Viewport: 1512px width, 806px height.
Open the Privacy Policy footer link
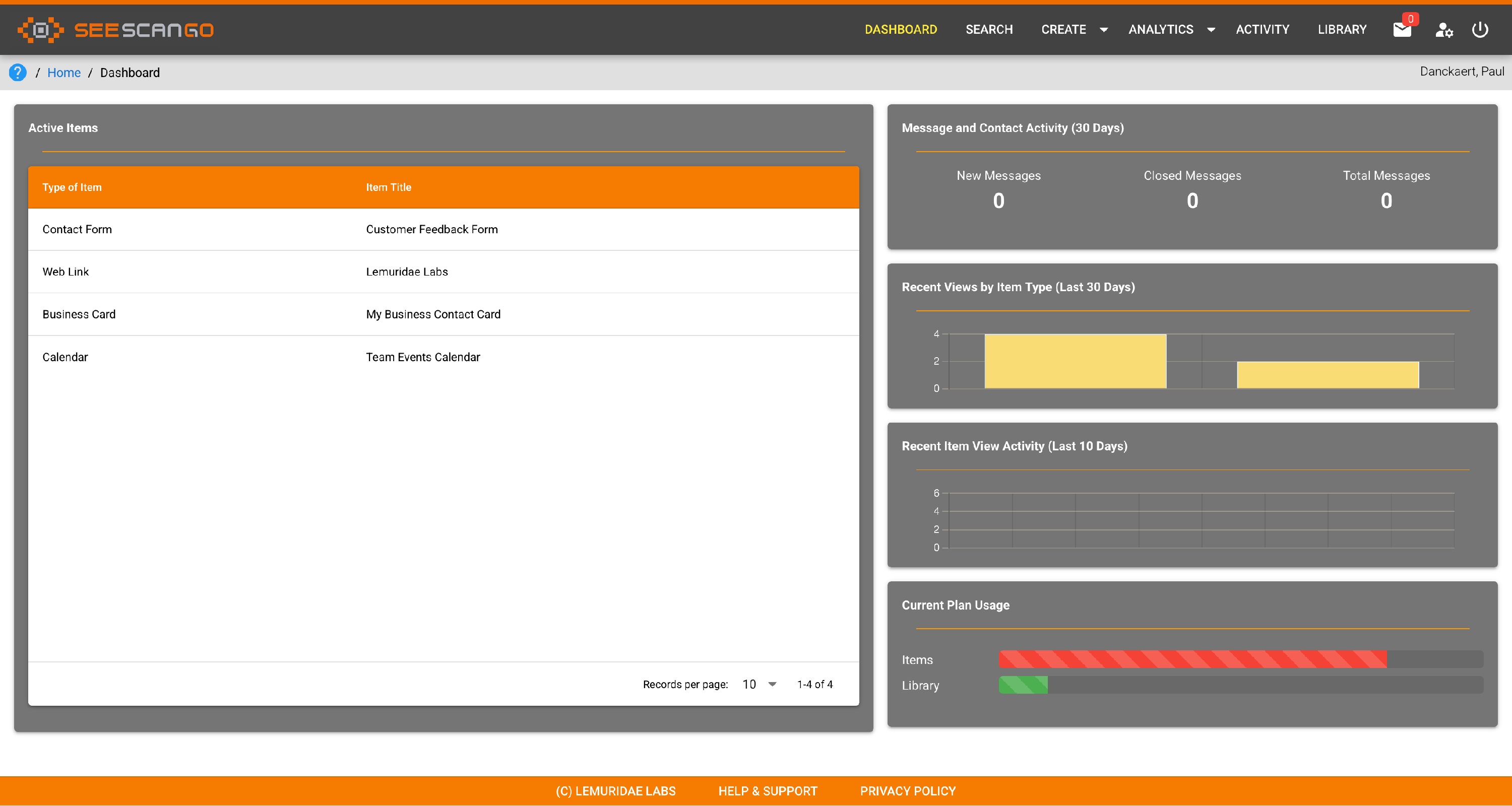tap(907, 791)
